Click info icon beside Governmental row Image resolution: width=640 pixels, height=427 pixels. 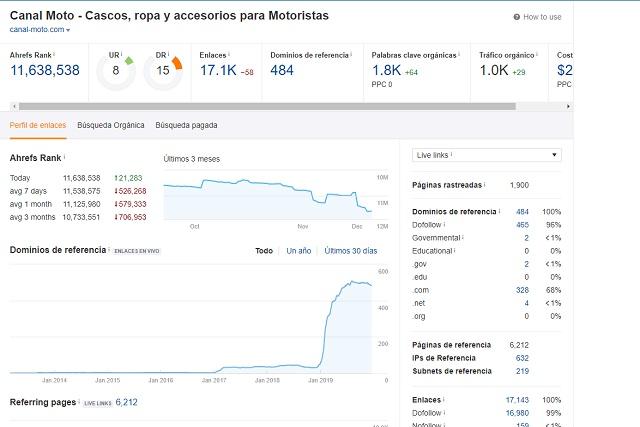click(463, 237)
